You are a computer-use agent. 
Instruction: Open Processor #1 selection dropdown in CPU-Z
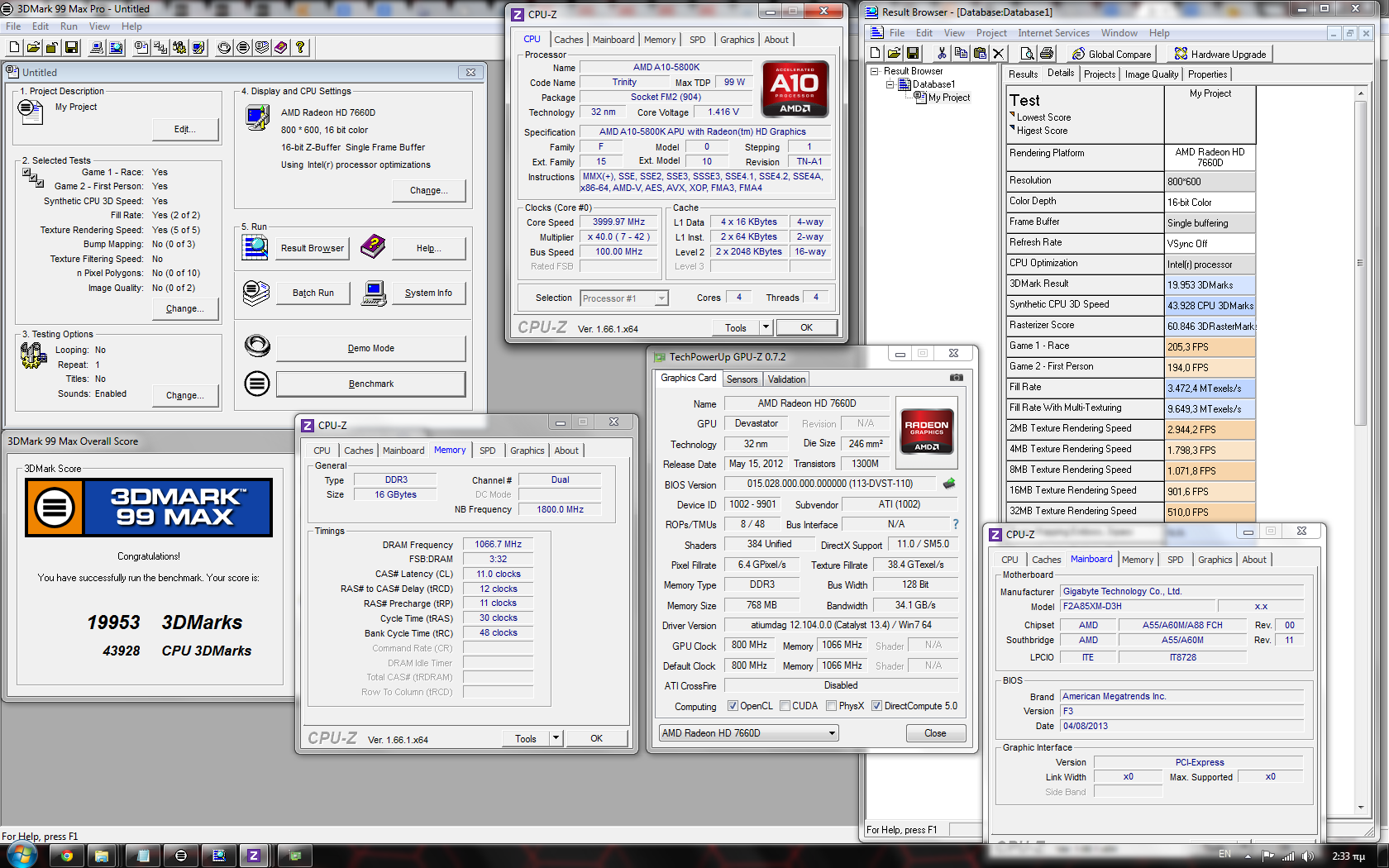coord(624,298)
